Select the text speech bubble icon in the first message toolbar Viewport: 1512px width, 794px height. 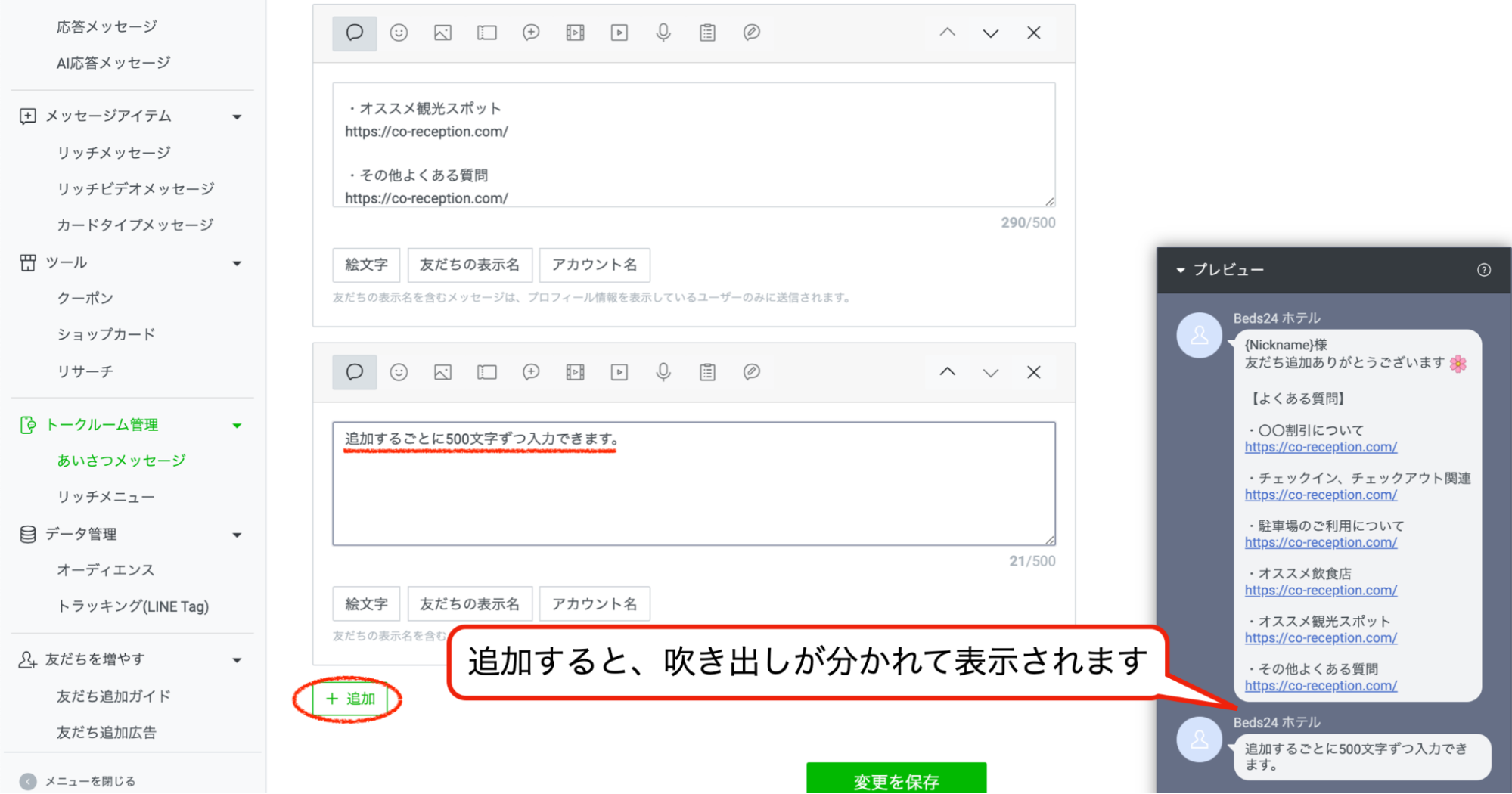pyautogui.click(x=354, y=33)
